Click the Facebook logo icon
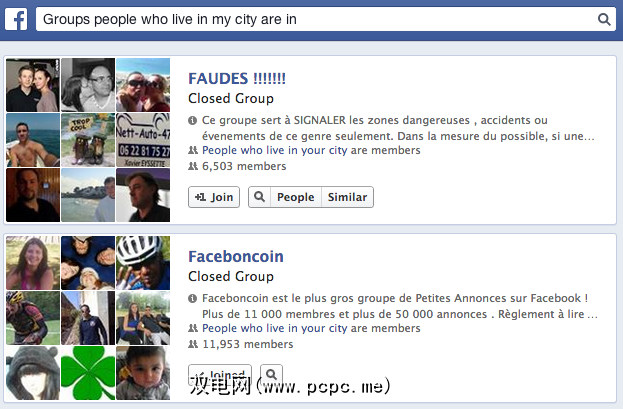The height and width of the screenshot is (409, 623). [x=16, y=19]
